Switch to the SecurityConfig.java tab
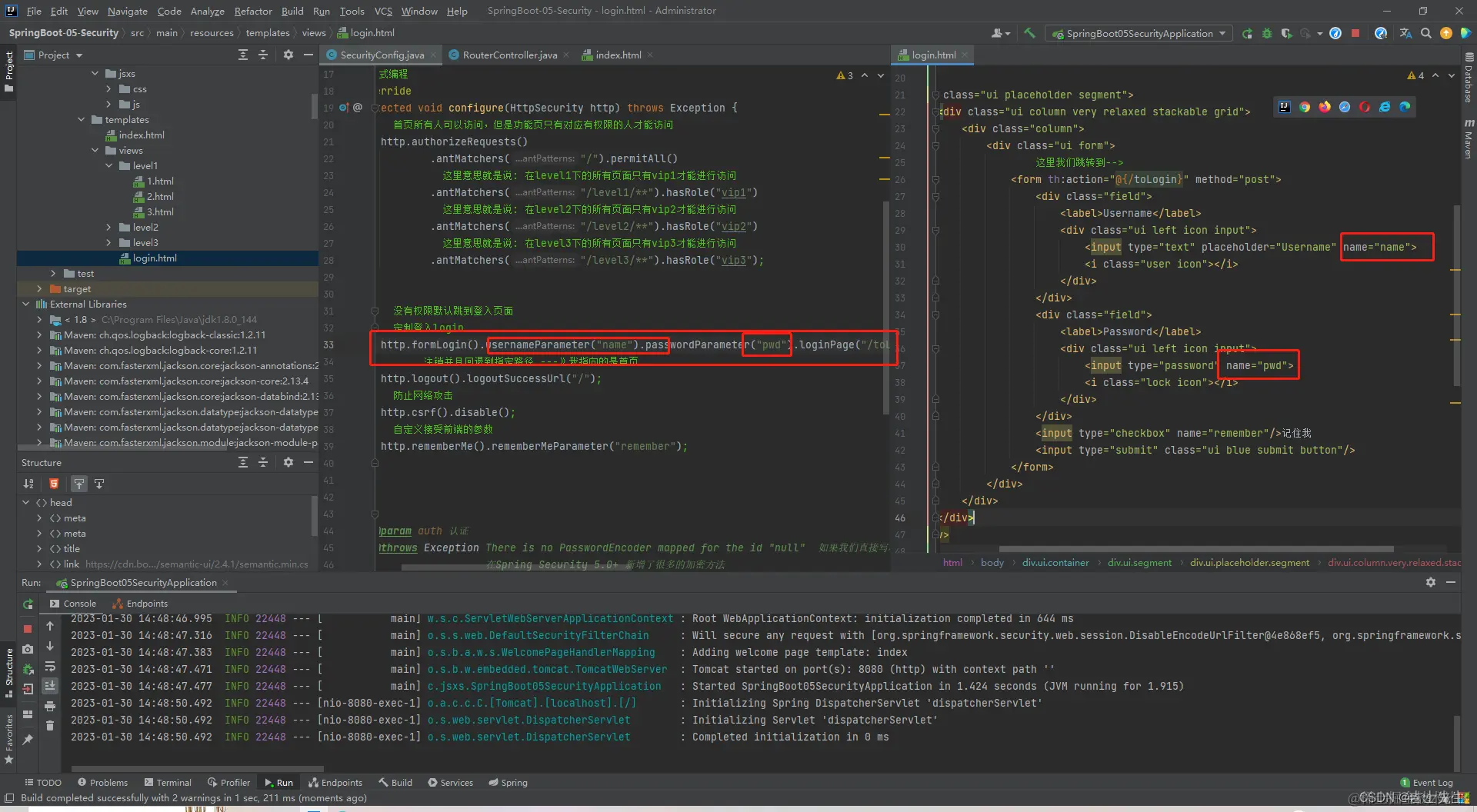 (382, 55)
